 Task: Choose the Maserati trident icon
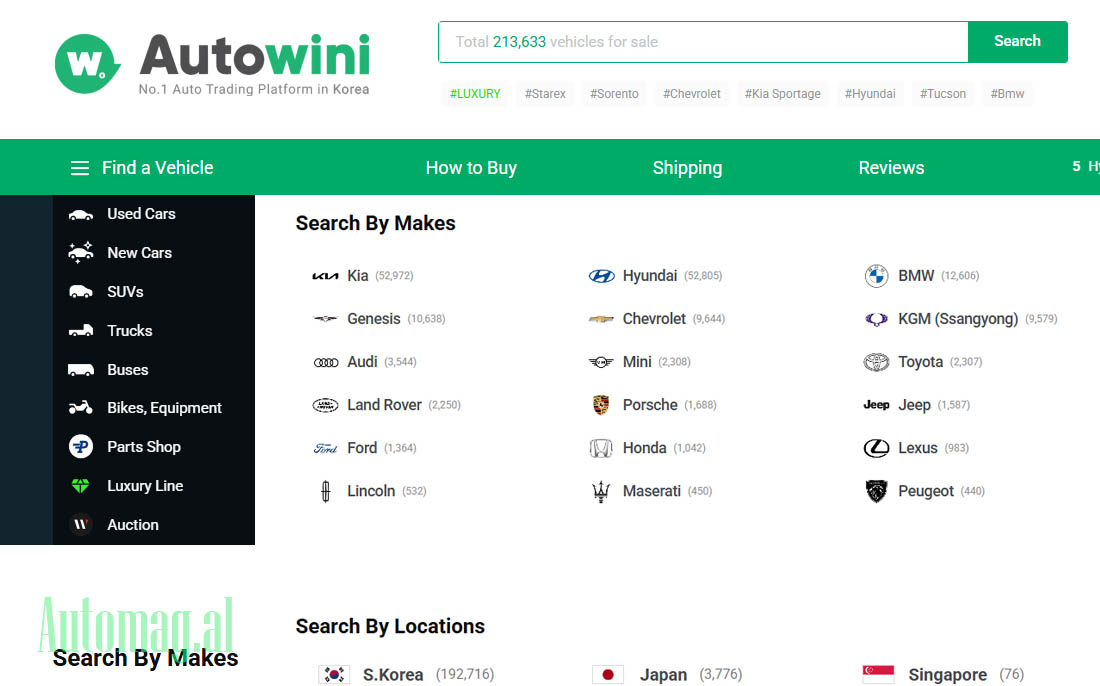pyautogui.click(x=601, y=492)
